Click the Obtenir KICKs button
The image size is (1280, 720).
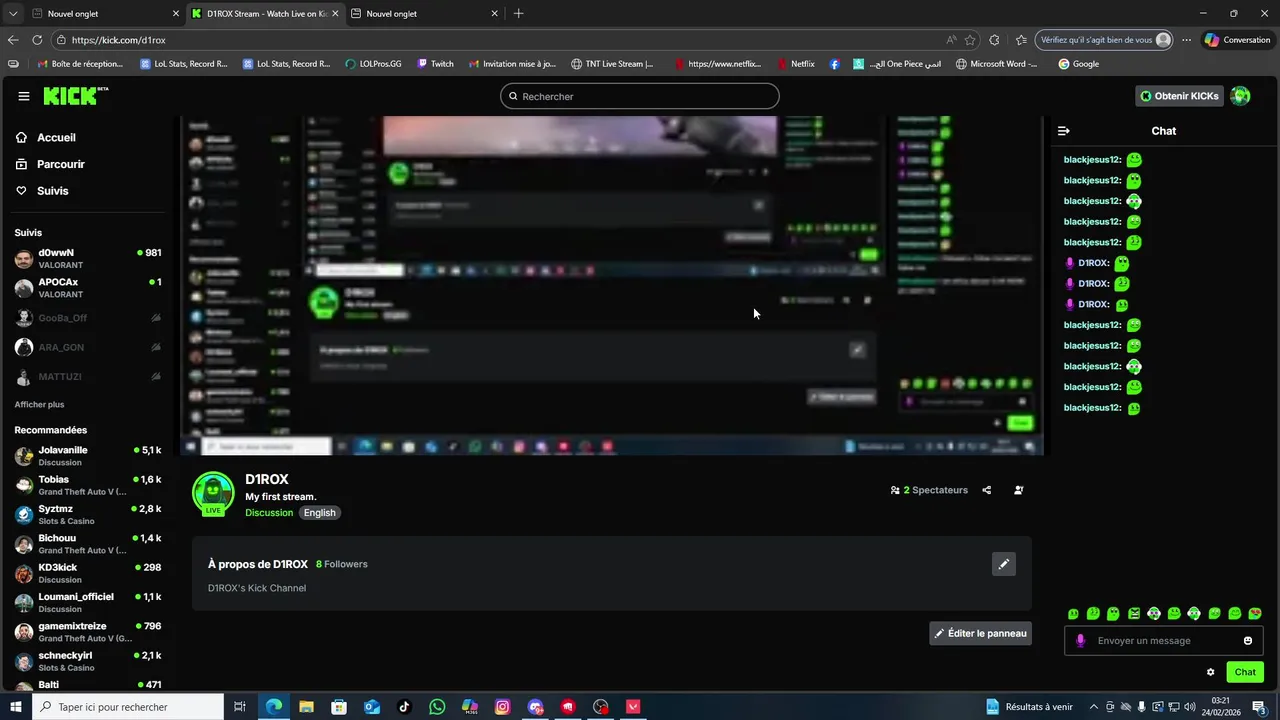click(x=1180, y=96)
